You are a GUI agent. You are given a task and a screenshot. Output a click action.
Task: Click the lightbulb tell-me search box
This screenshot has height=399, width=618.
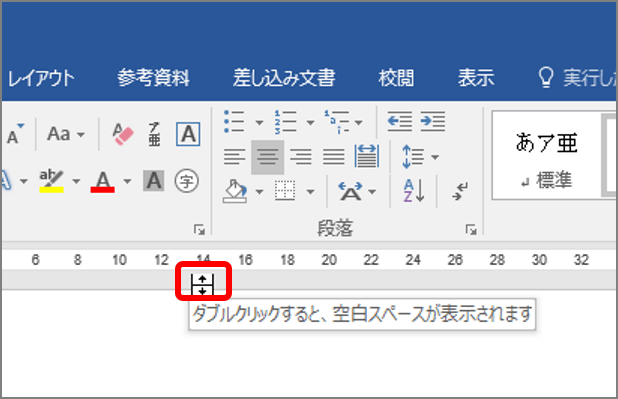click(x=577, y=77)
